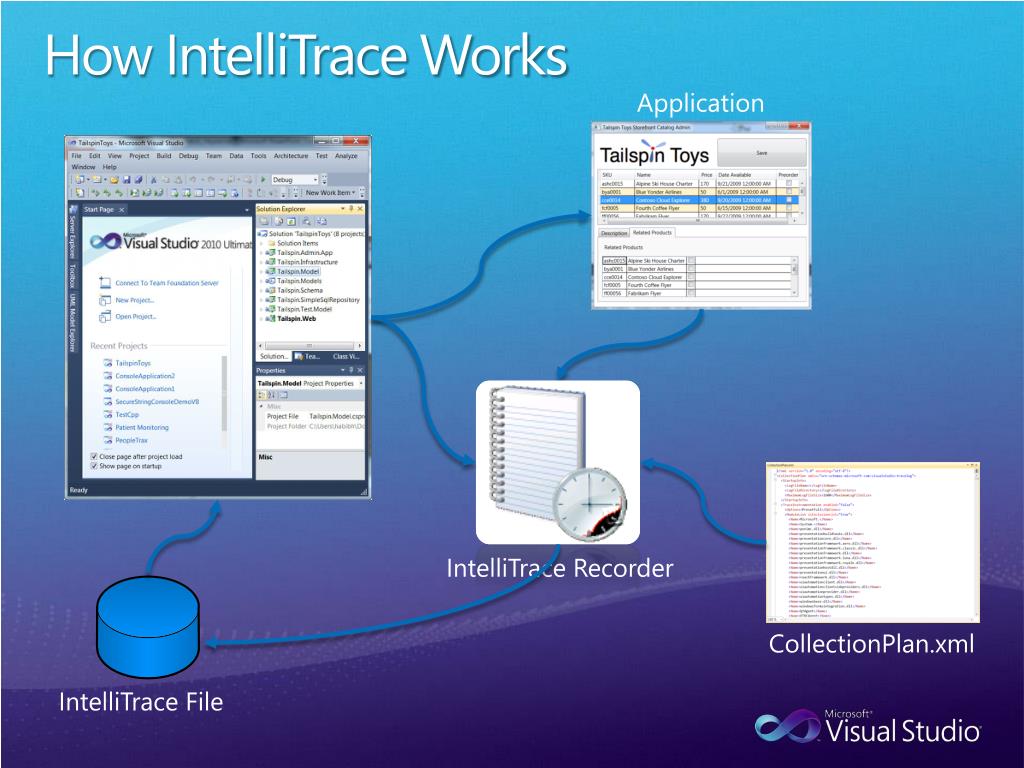Click the IntelliTrace Recorder notebook icon
Screen dimensions: 1024x768
click(x=558, y=462)
